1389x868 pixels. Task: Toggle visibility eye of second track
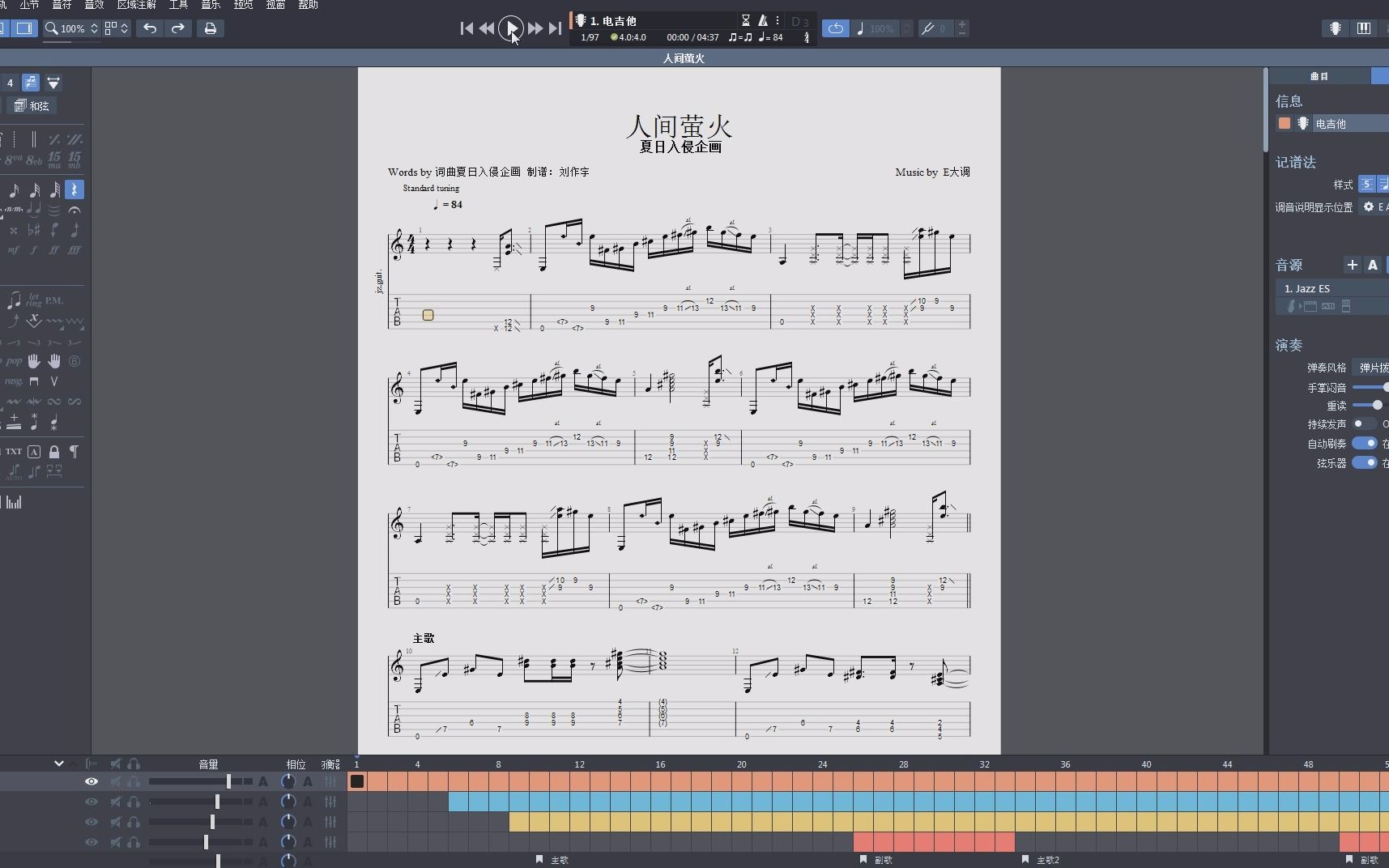92,802
